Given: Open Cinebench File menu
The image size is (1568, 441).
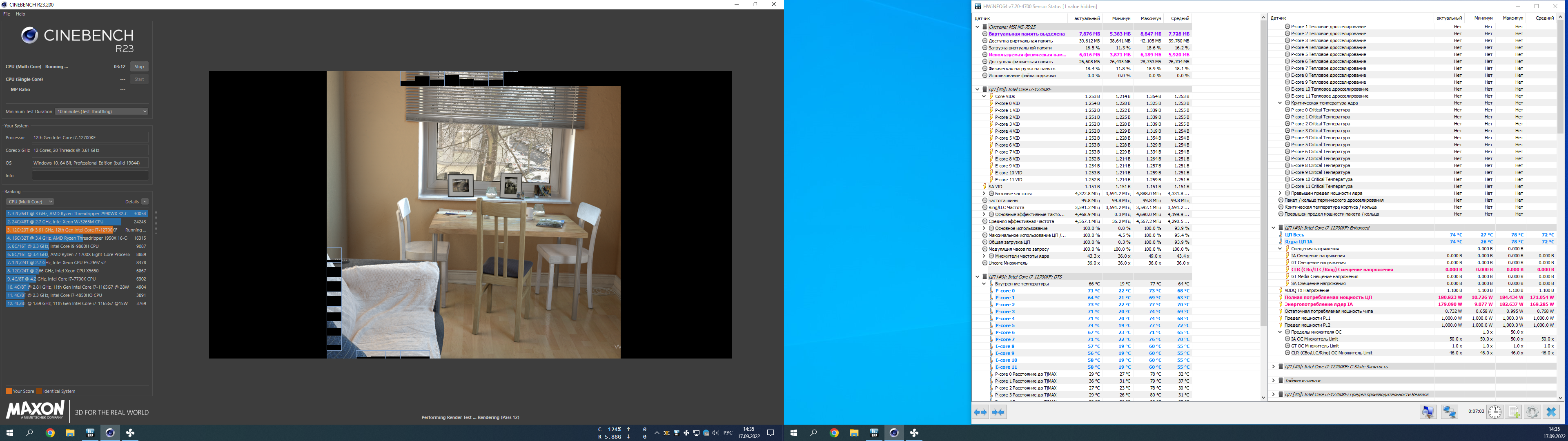Looking at the screenshot, I should [x=7, y=13].
